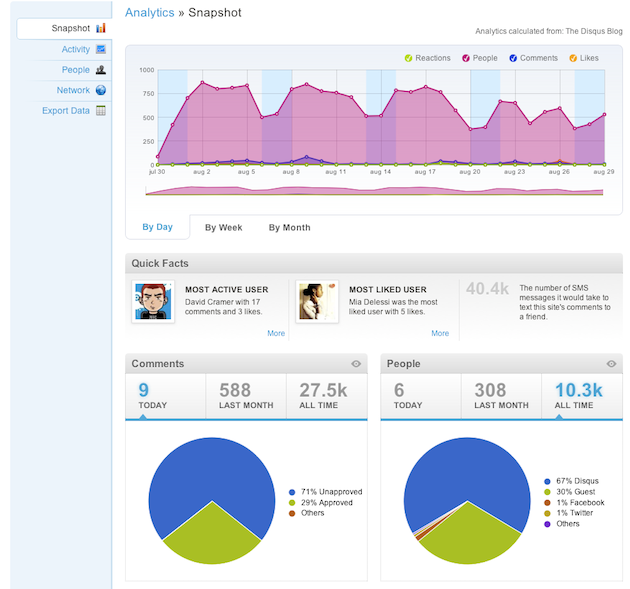The height and width of the screenshot is (589, 630).
Task: Toggle the Comments series checkbox
Action: point(513,58)
